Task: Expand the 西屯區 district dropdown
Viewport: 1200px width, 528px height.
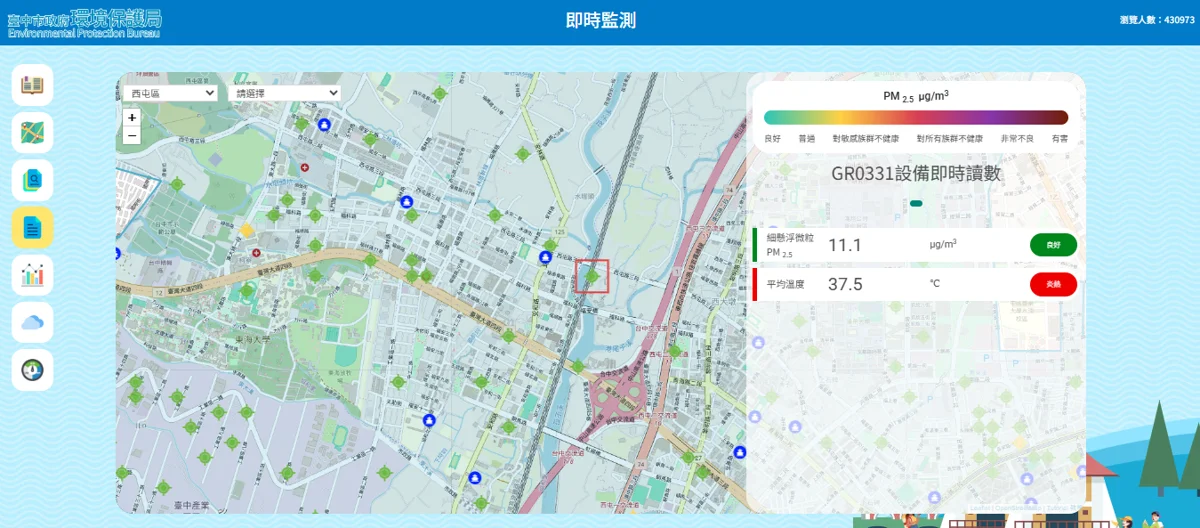Action: 172,93
